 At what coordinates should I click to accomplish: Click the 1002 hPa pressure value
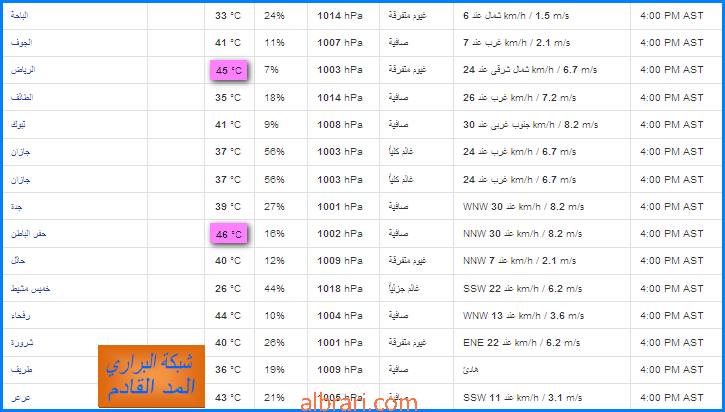(340, 234)
